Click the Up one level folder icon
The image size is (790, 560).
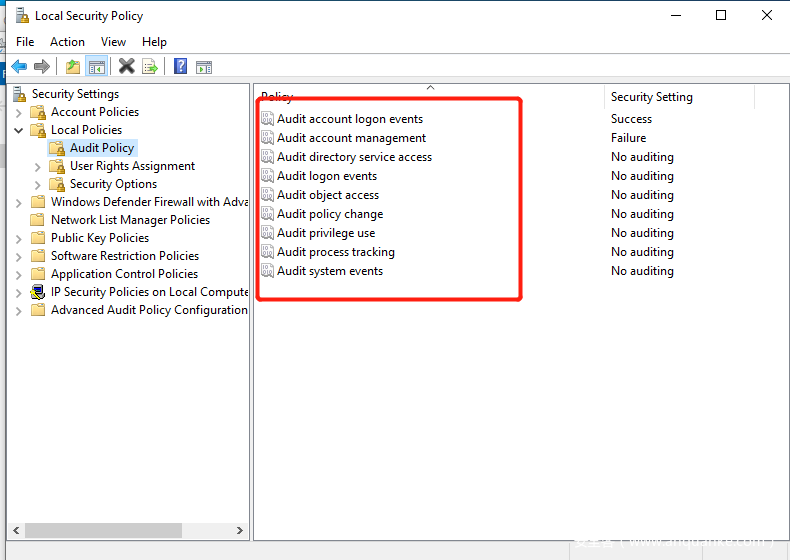[73, 66]
